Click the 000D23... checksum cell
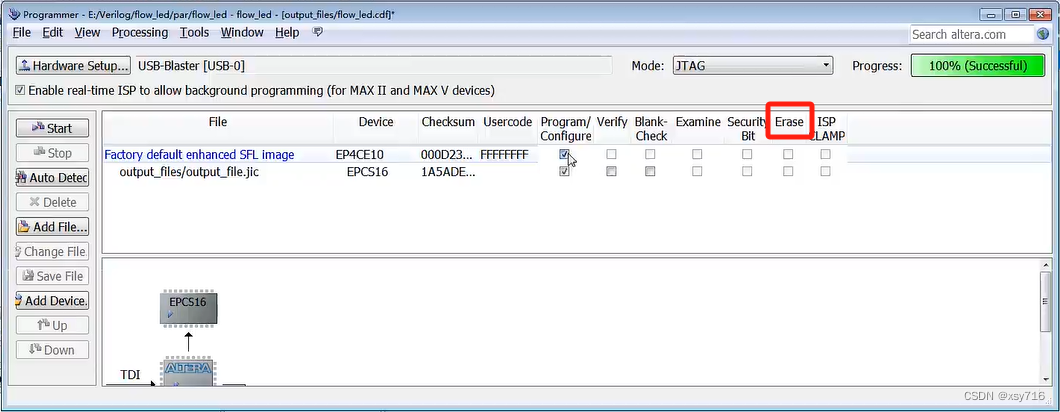 (448, 154)
